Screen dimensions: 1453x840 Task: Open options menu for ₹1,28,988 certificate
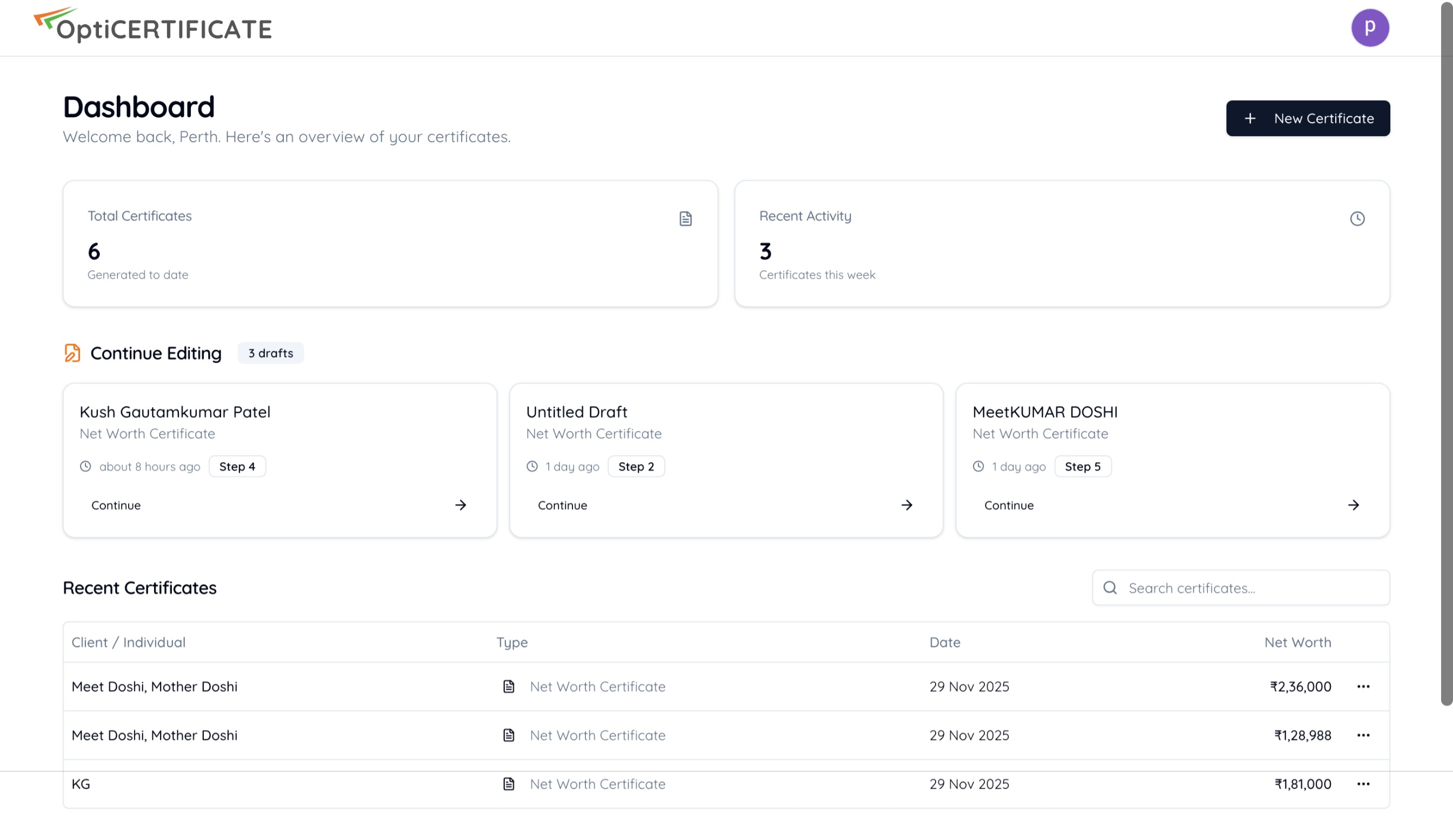pyautogui.click(x=1363, y=735)
